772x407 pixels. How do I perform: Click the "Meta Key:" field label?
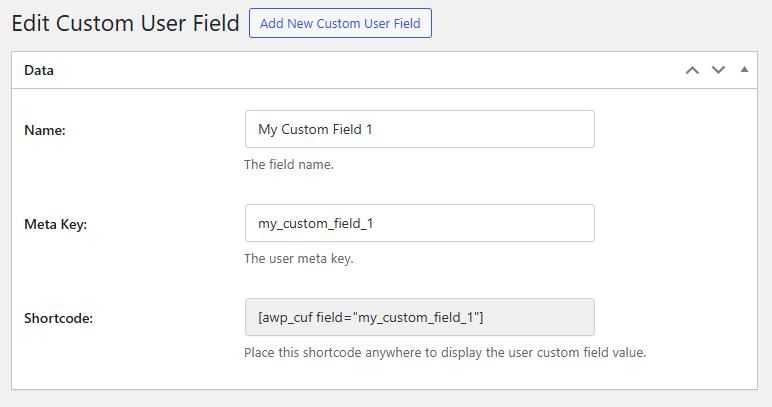pos(56,224)
